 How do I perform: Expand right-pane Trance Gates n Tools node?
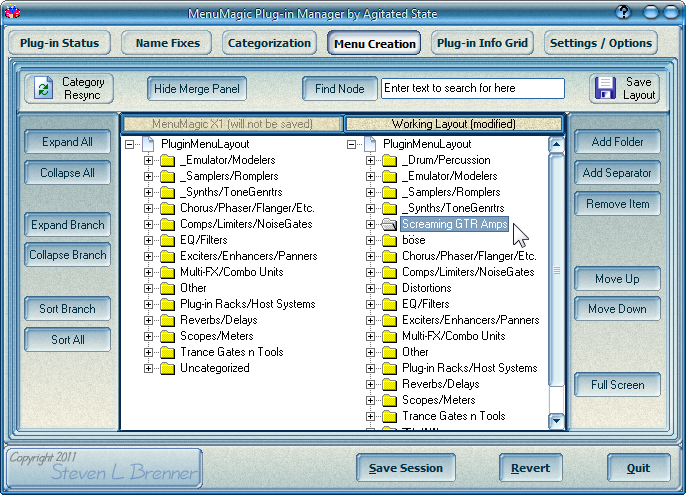point(370,416)
